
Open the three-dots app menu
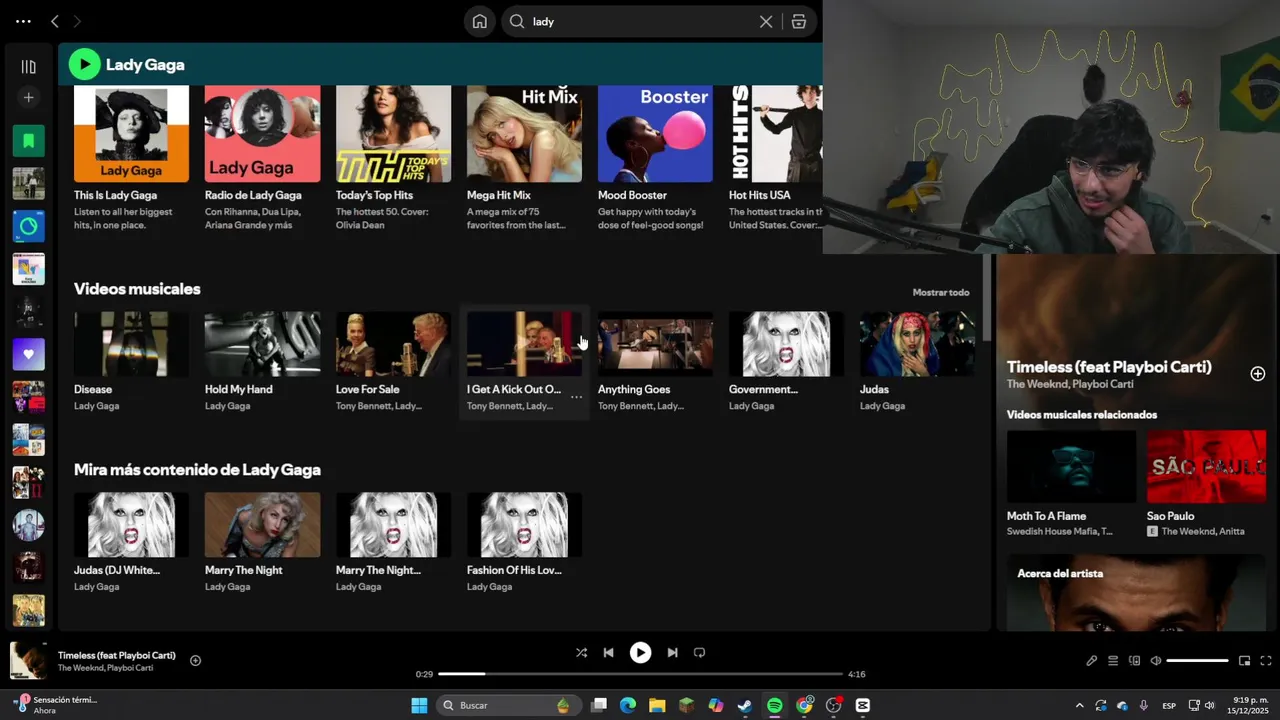[x=23, y=21]
